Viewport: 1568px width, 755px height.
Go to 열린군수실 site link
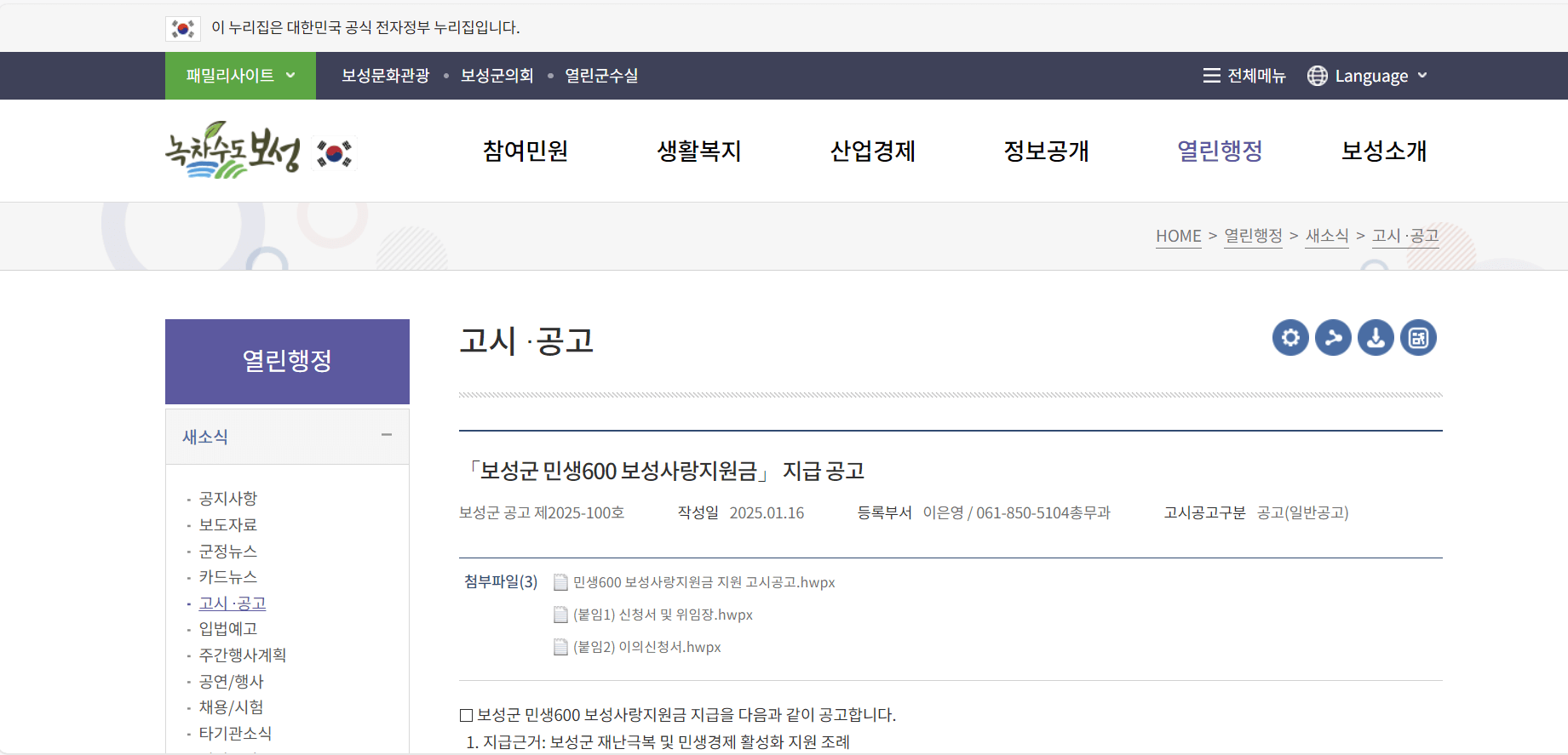[601, 76]
